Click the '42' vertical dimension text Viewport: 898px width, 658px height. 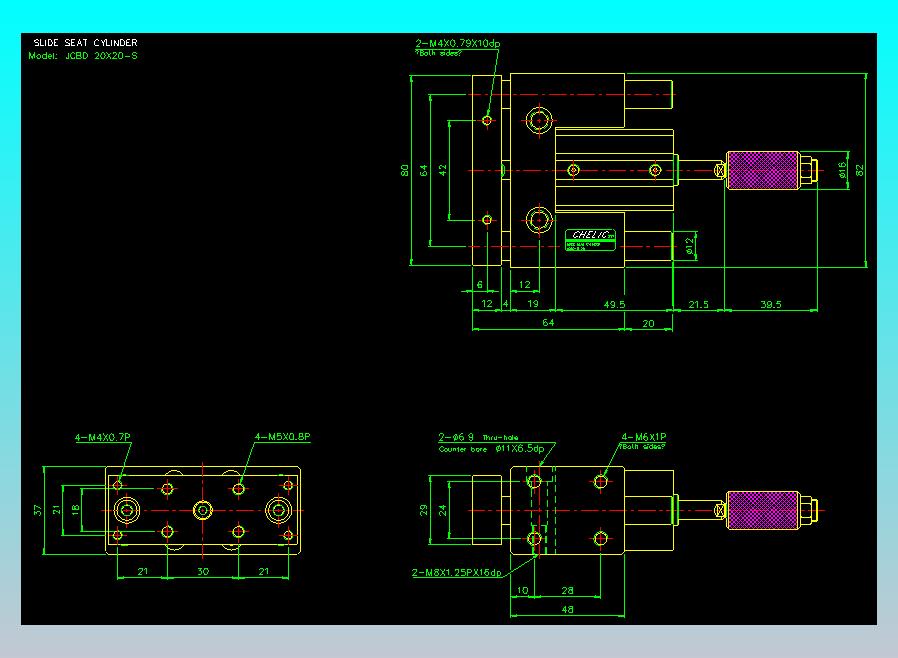[443, 170]
